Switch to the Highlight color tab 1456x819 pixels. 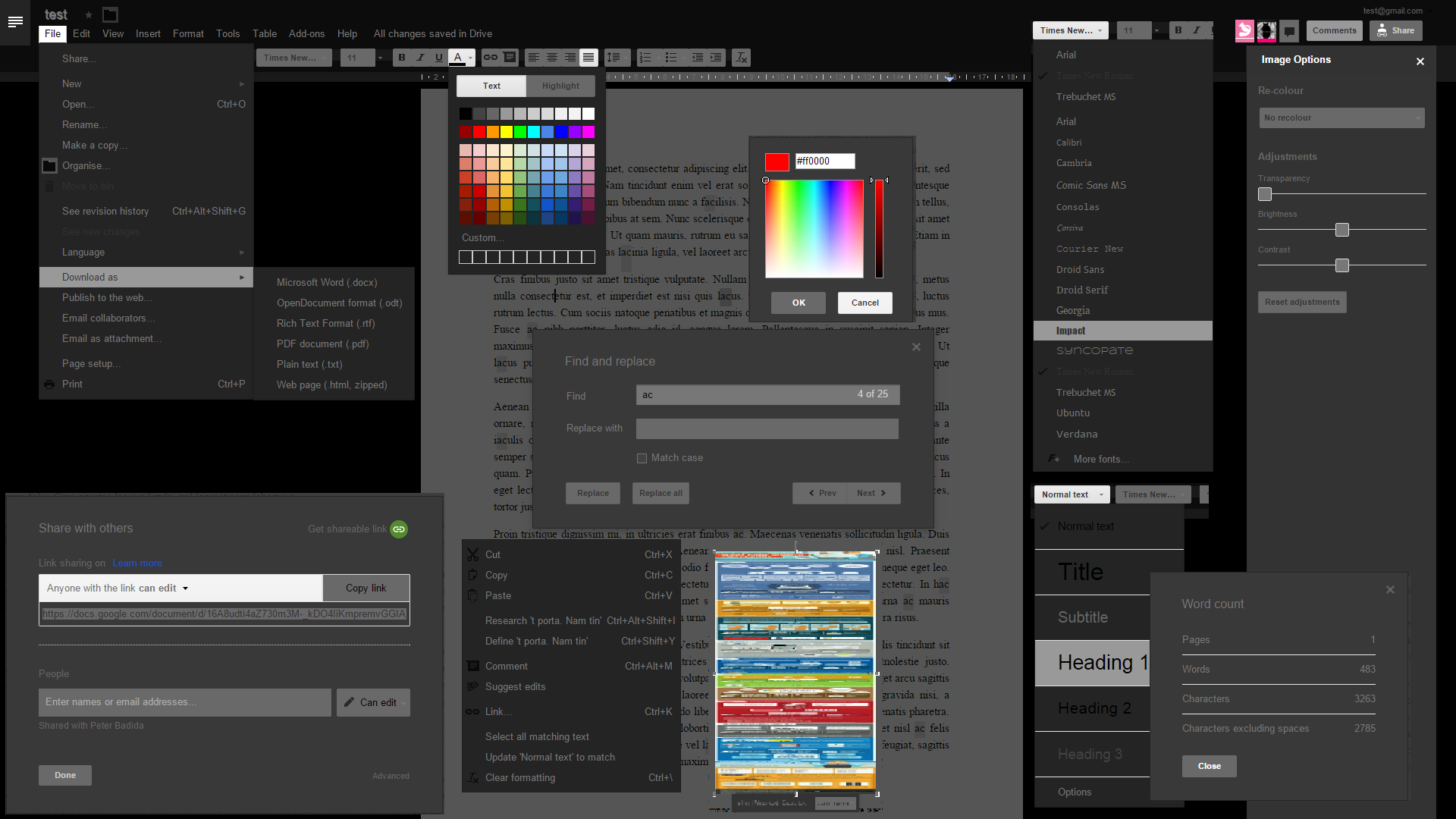[560, 86]
